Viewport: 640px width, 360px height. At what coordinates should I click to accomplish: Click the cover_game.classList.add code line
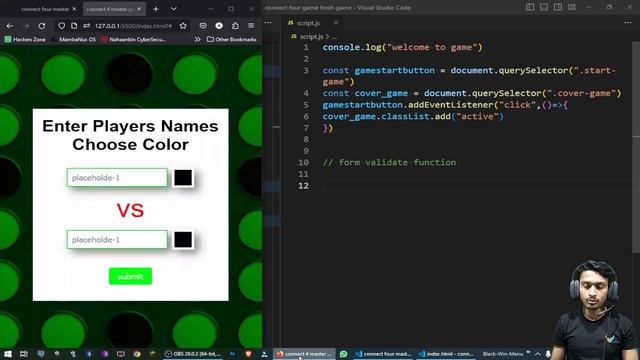(413, 116)
